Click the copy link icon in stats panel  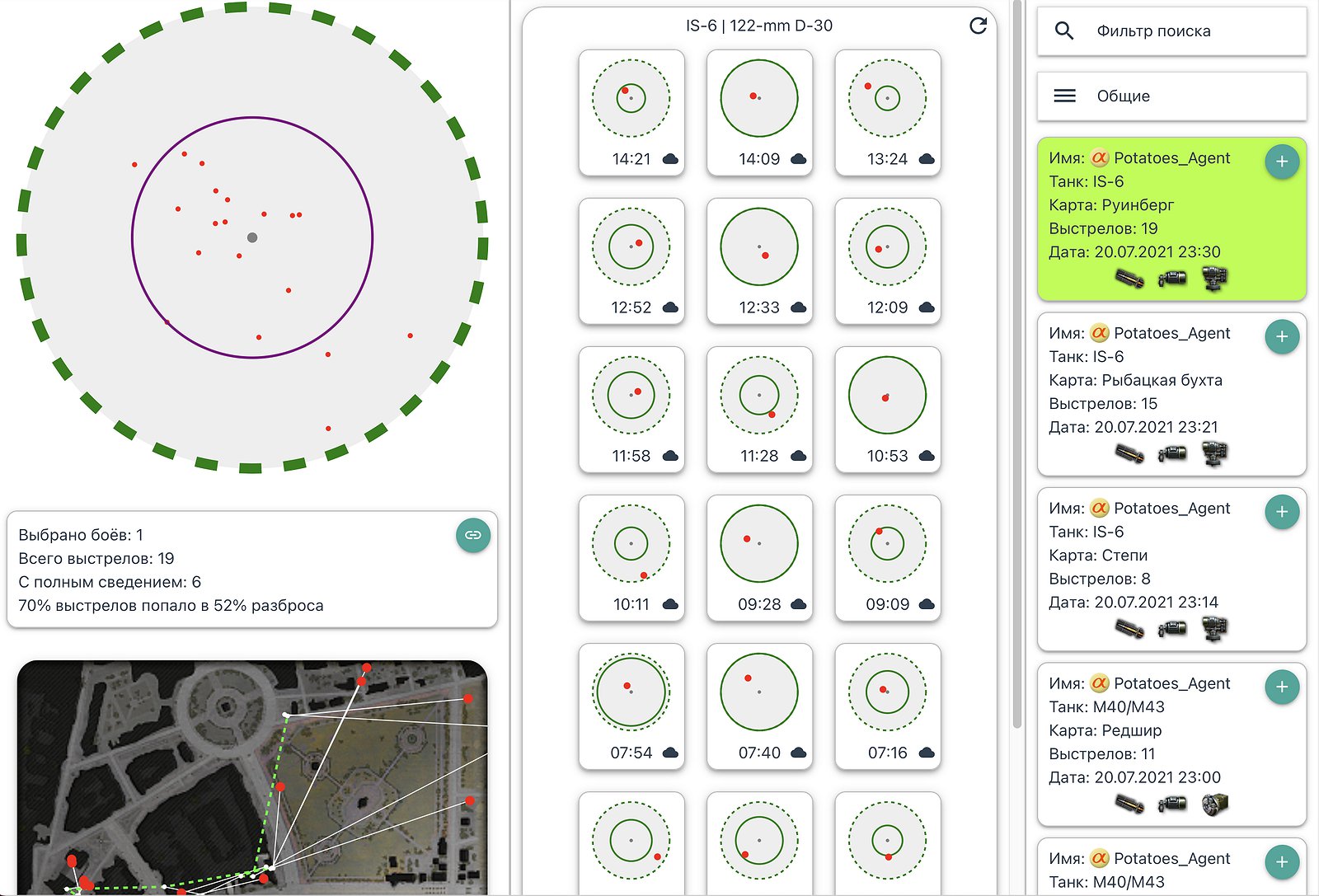(472, 535)
